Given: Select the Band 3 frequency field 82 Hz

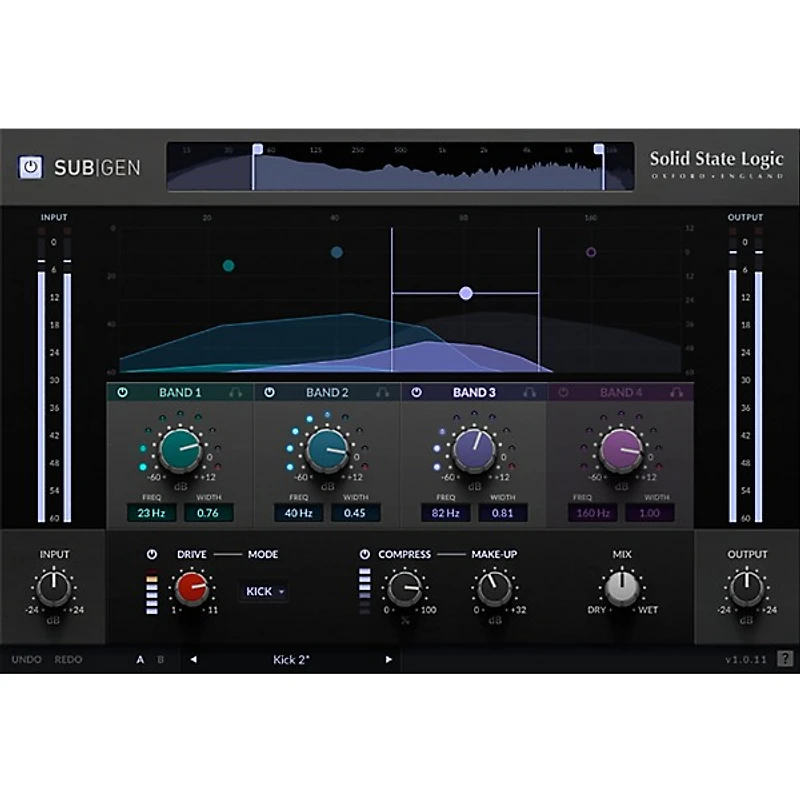Looking at the screenshot, I should point(445,513).
